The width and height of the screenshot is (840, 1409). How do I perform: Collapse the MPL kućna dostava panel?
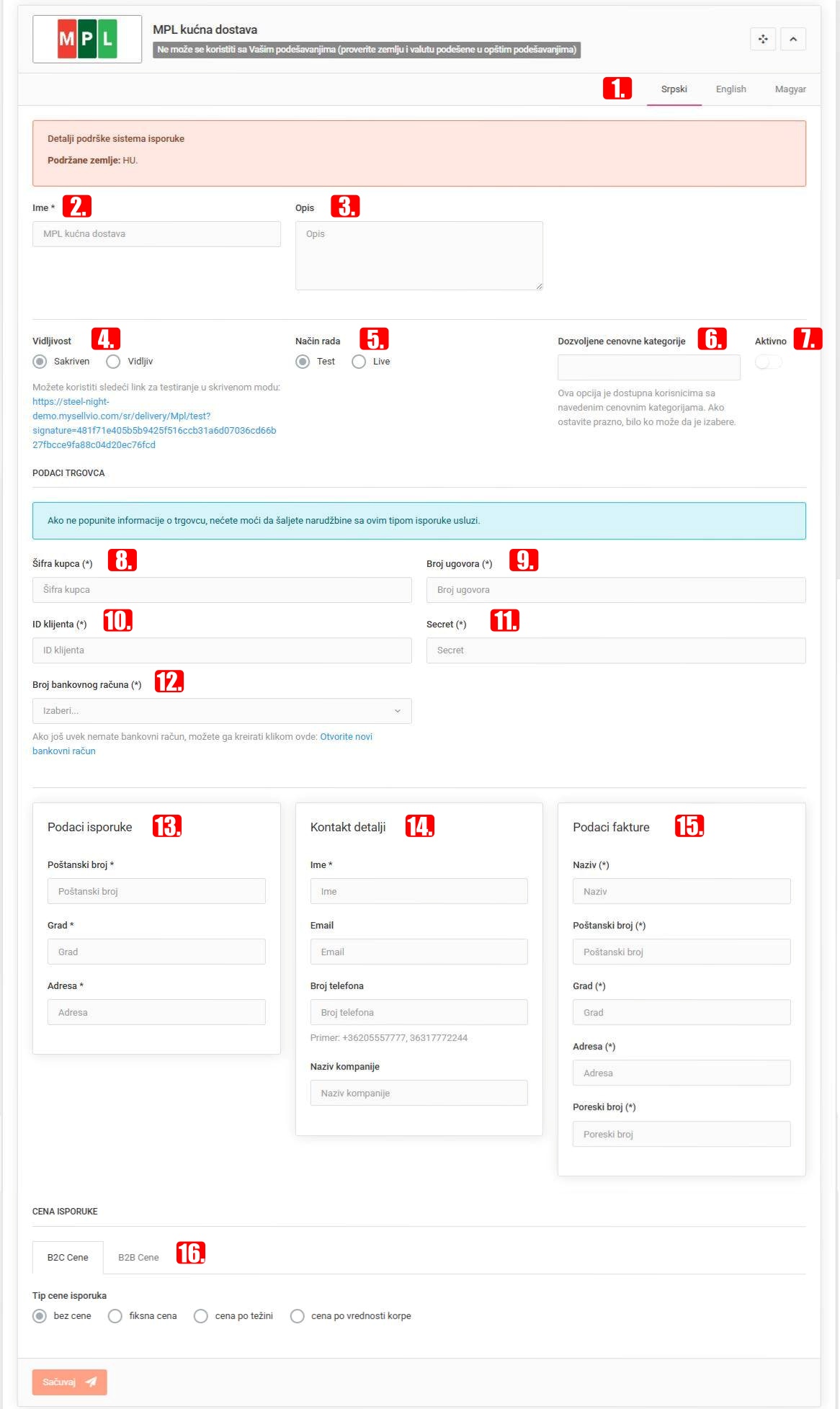(793, 39)
